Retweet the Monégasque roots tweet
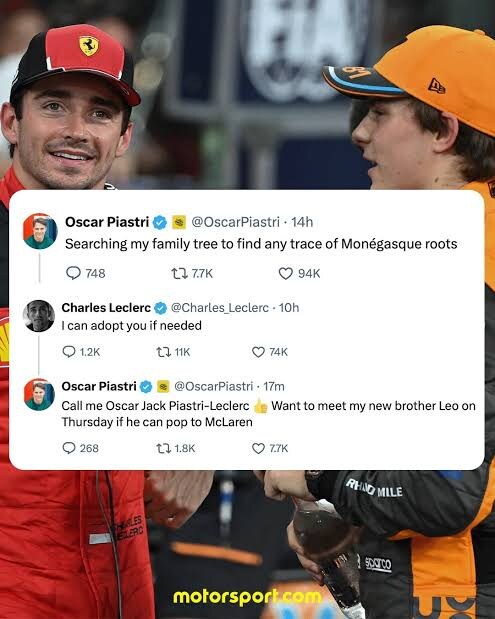The image size is (495, 619). (179, 273)
